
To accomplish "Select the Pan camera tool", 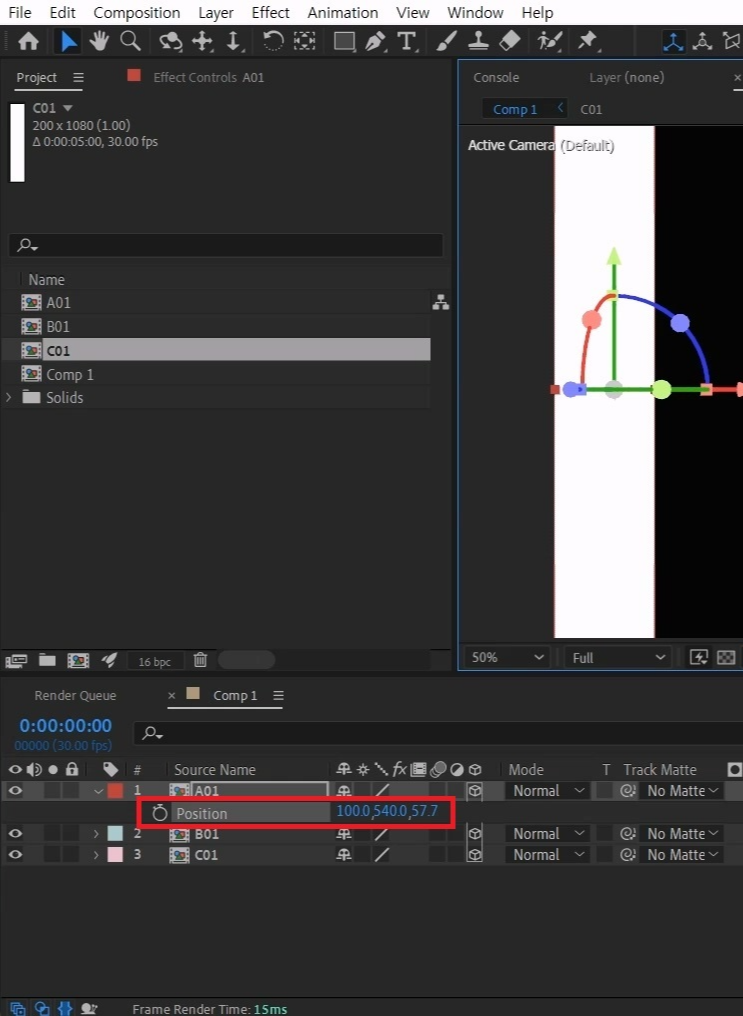I will click(x=203, y=41).
